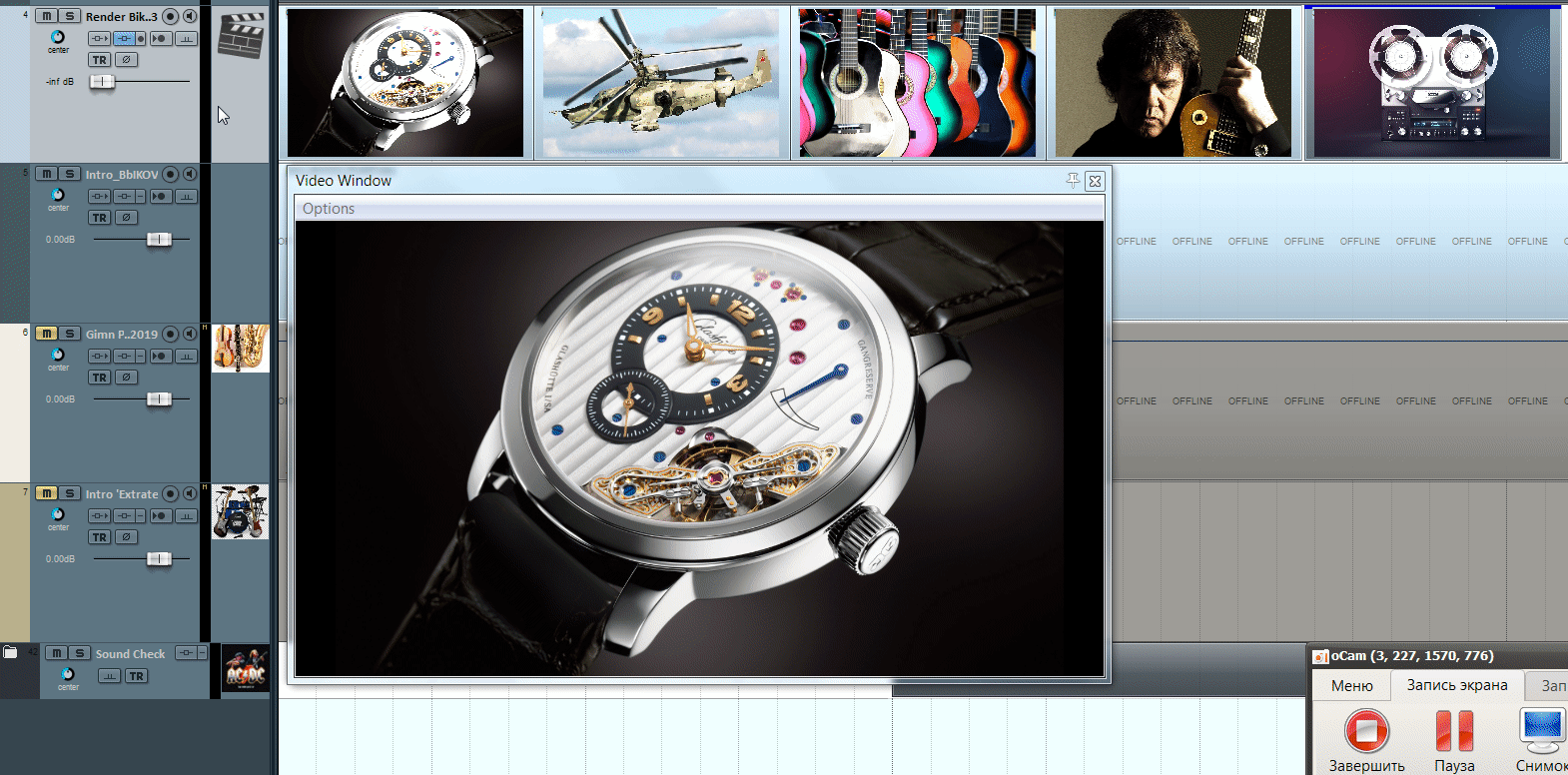Open routing button on Render Bik..3 track

tap(99, 39)
